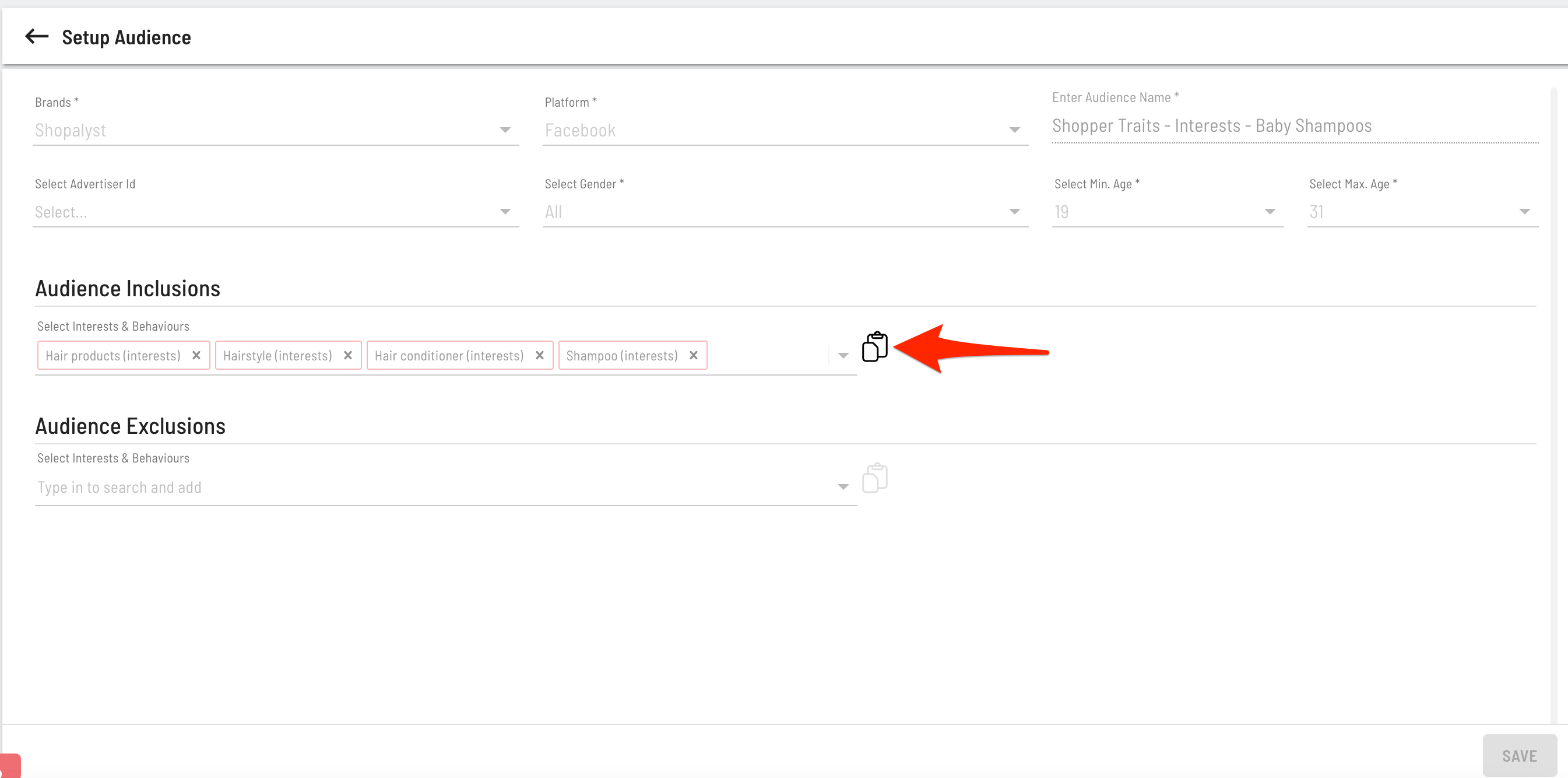
Task: Click the paste clipboard icon for Audience Inclusions
Action: 875,346
